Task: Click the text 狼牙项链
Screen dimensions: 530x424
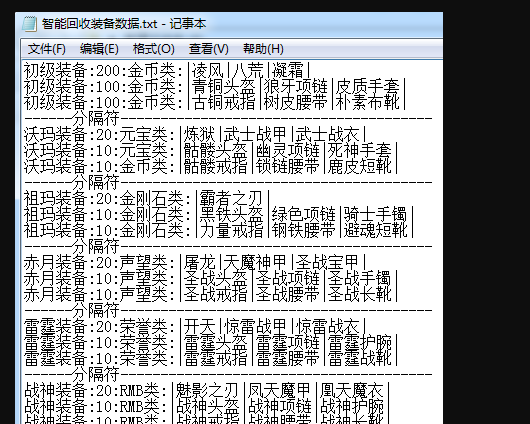Action: click(296, 86)
